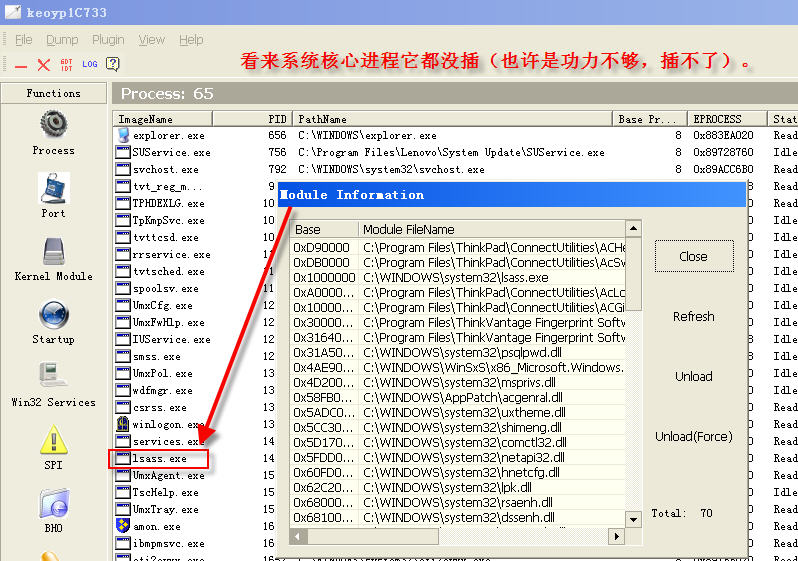
Task: Click the red X toolbar icon
Action: coord(44,65)
